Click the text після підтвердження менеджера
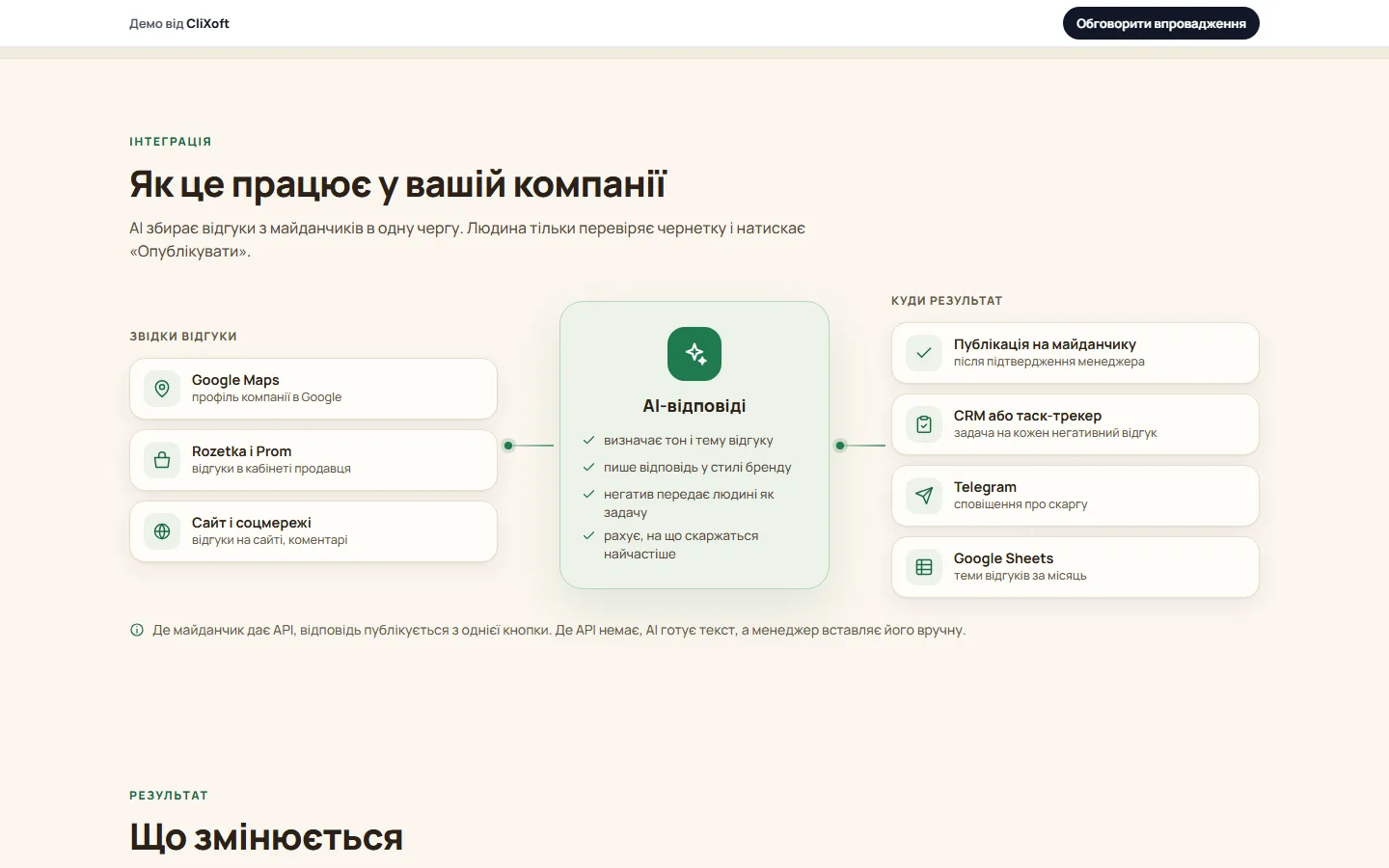 pos(1049,362)
